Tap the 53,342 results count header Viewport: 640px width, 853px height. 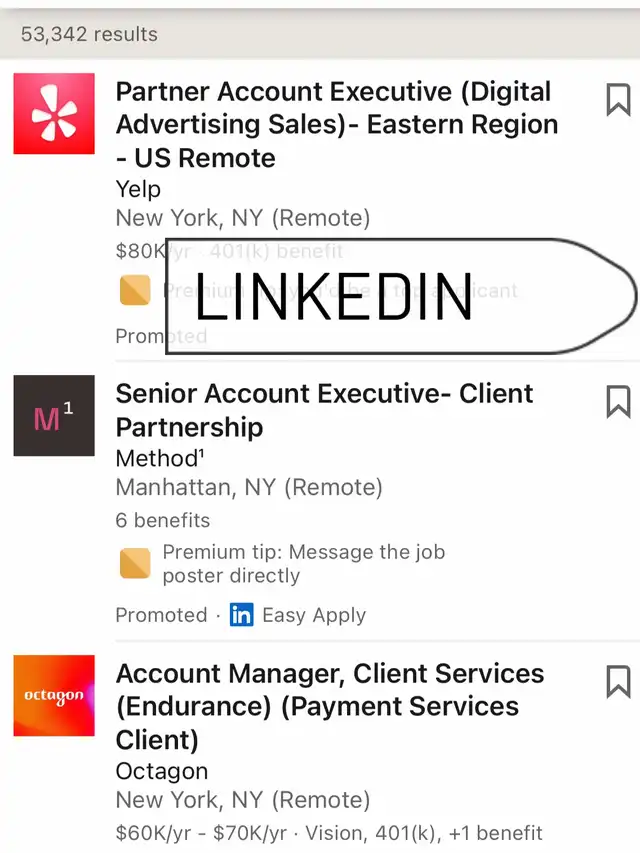tap(89, 34)
